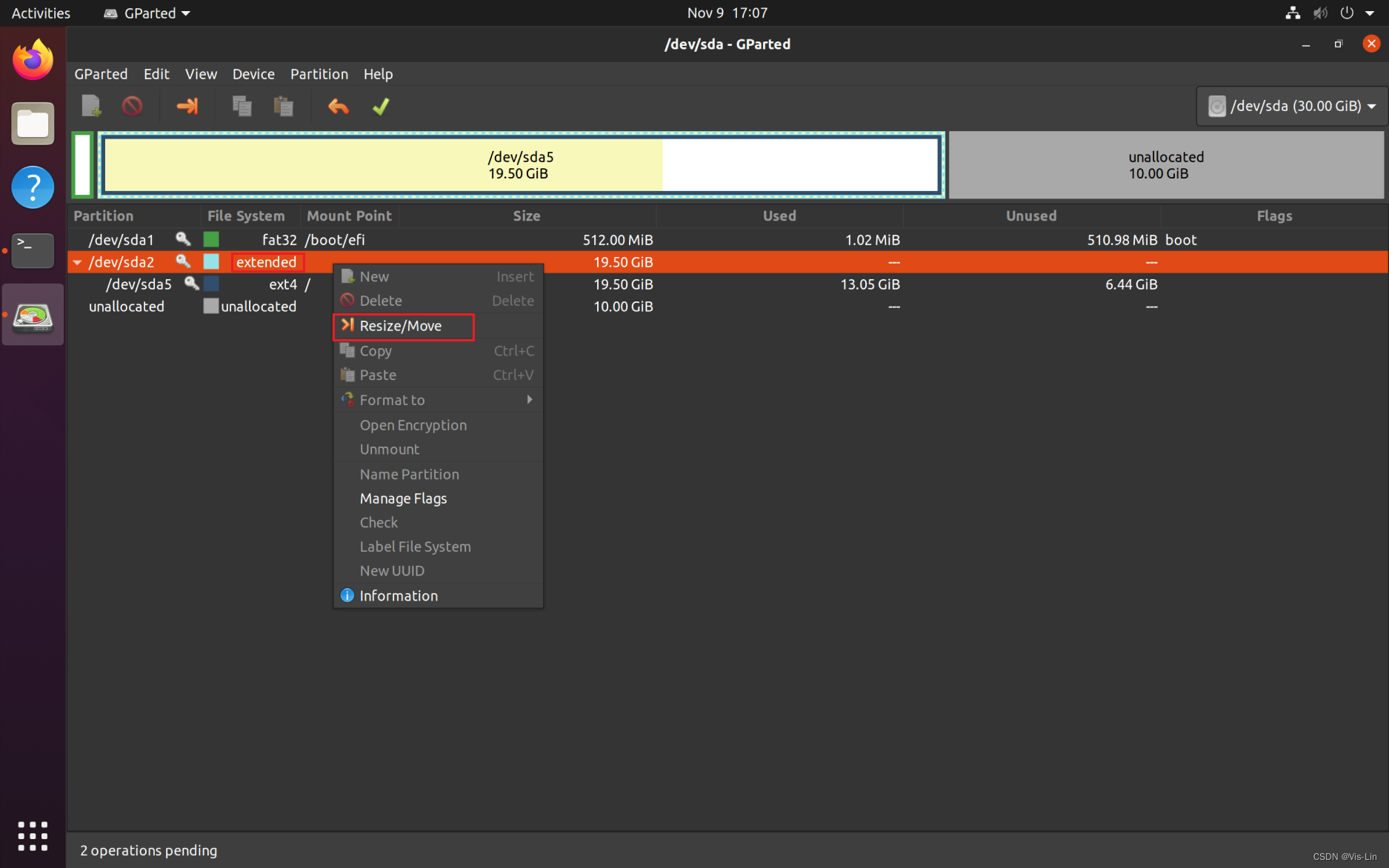Choose Information in context menu
The height and width of the screenshot is (868, 1389).
click(439, 595)
